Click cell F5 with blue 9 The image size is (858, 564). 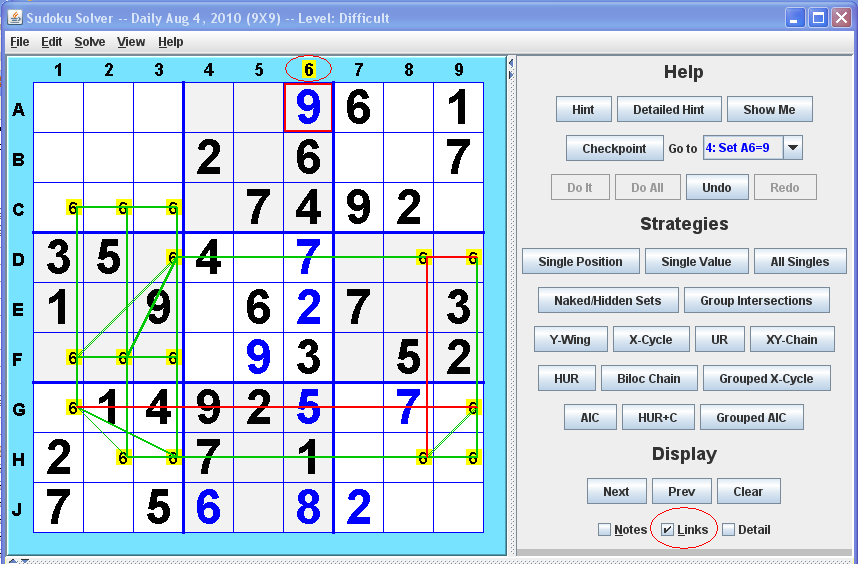[x=258, y=357]
